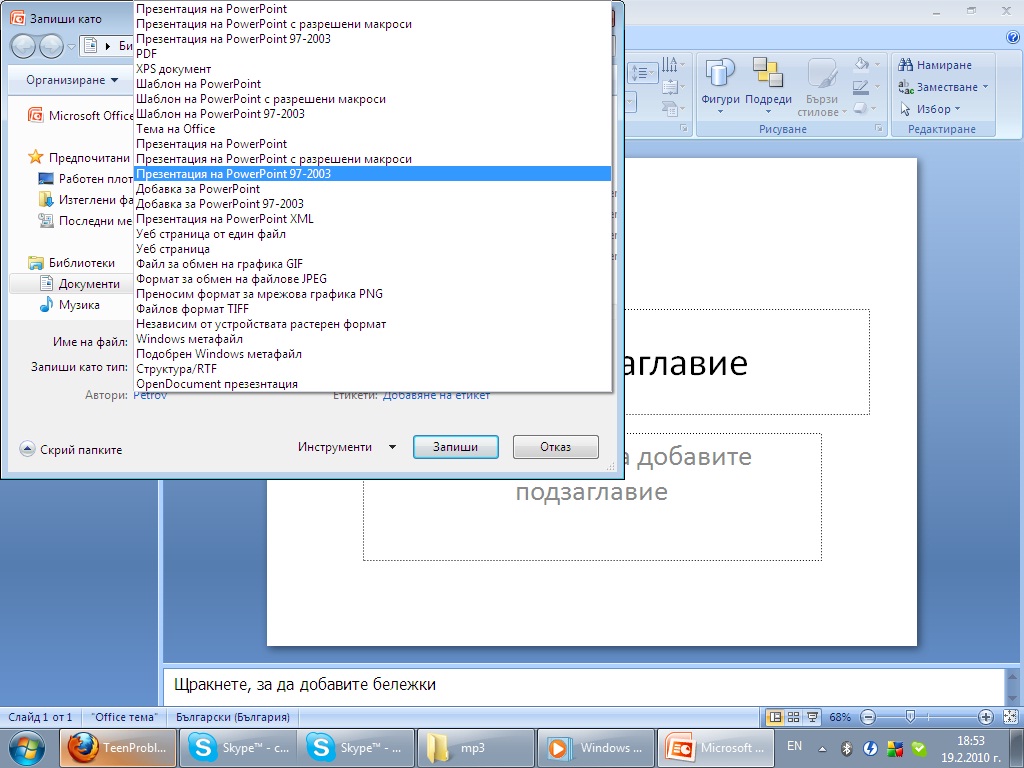Open the Изтеглени файлове folder

tap(86, 199)
